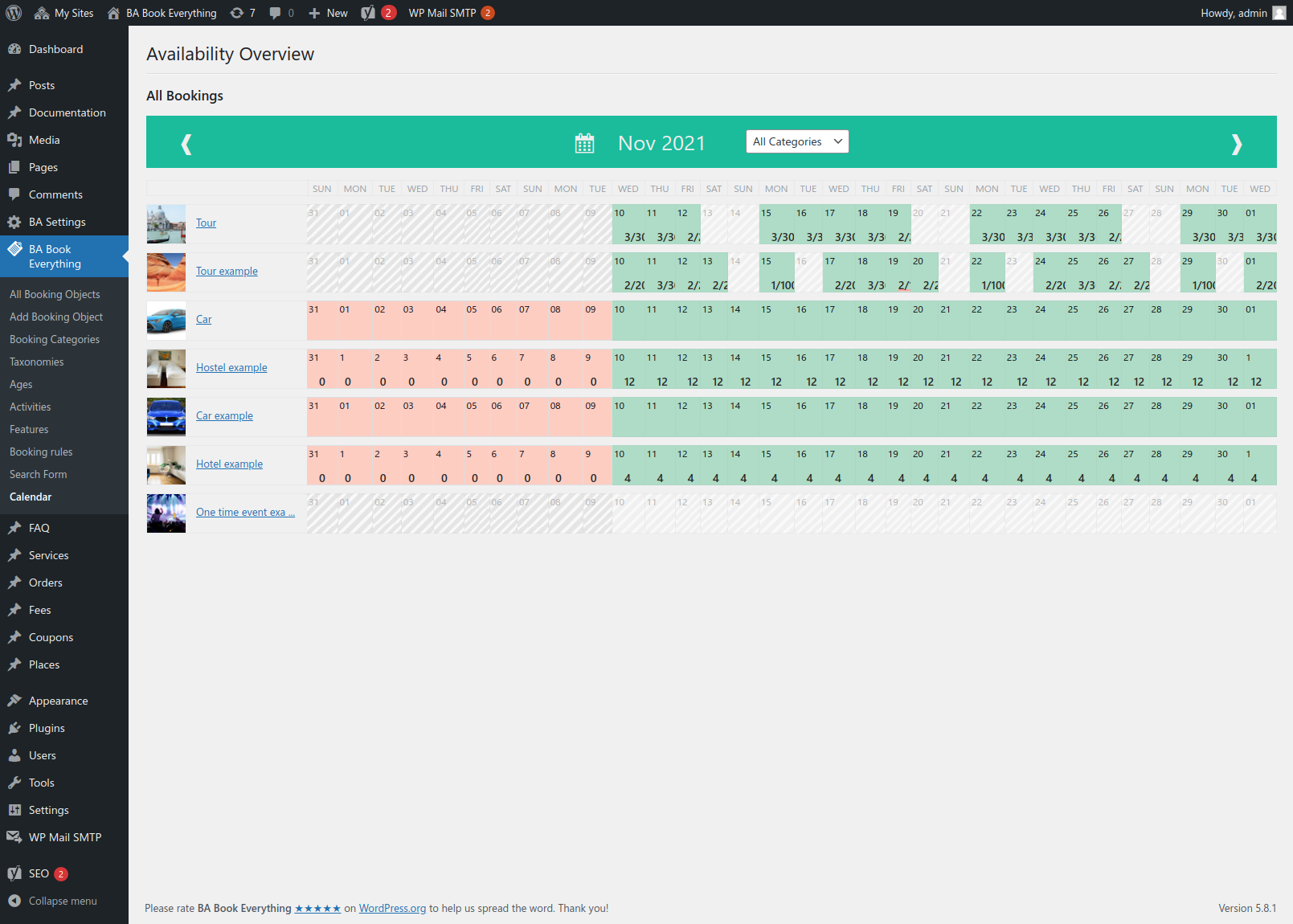Open the My Sites menu
Screen dimensions: 1293x924
[64, 13]
